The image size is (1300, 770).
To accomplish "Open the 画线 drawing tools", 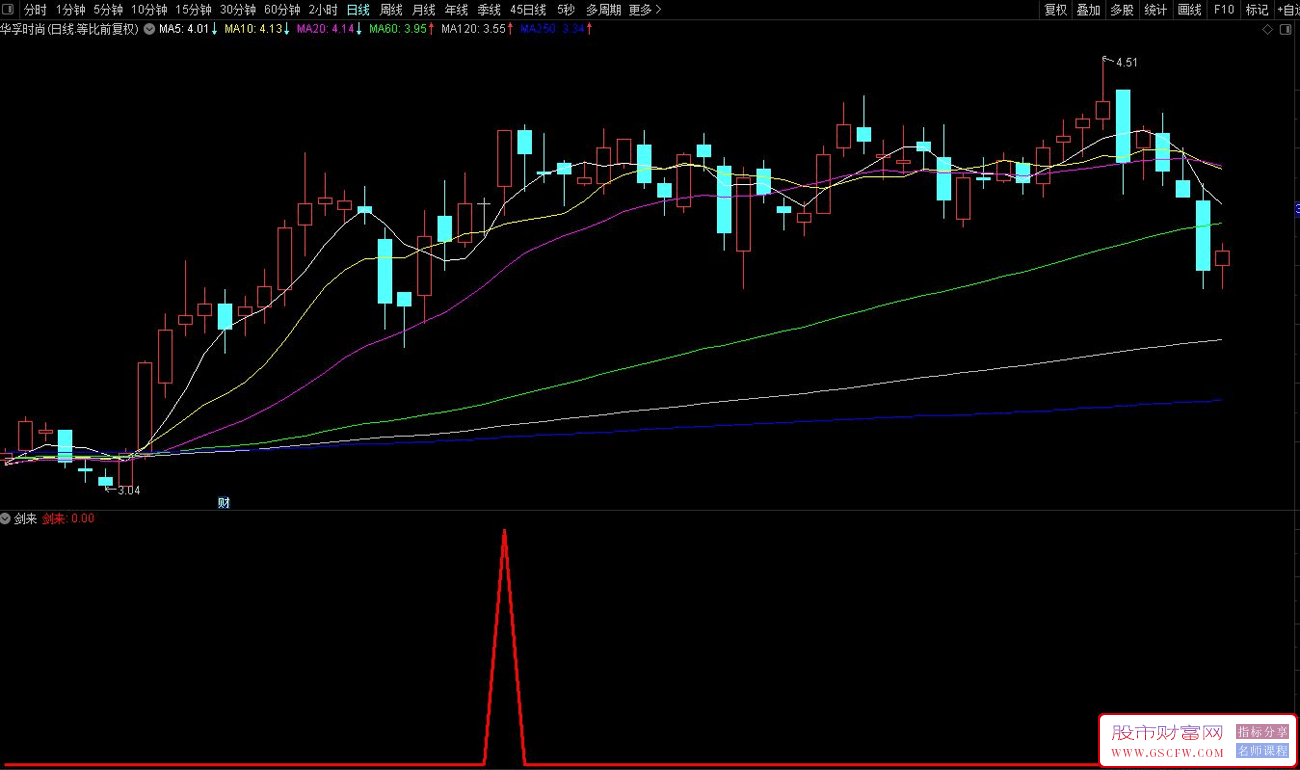I will coord(1189,10).
